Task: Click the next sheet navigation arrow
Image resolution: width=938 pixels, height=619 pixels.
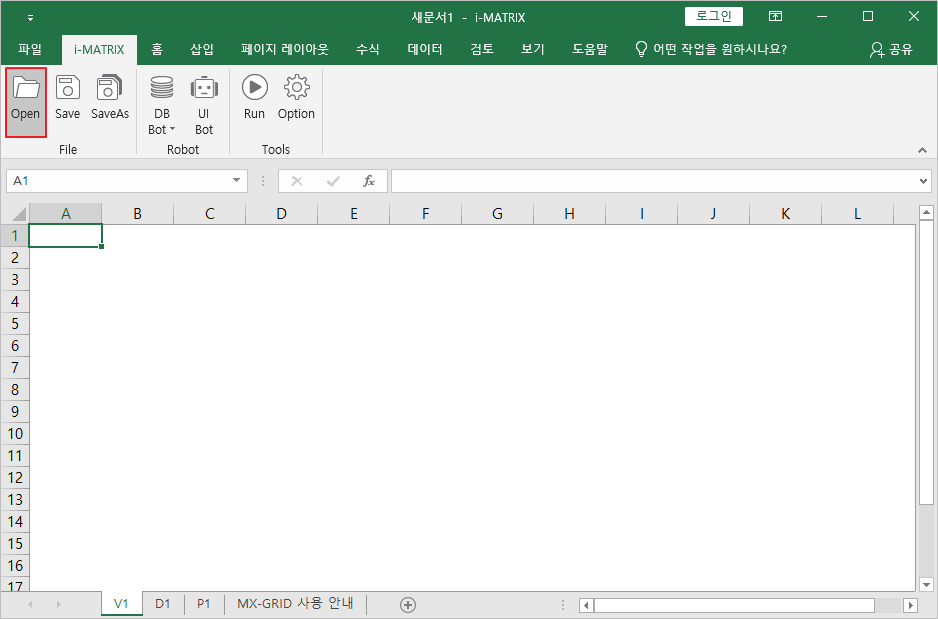Action: 59,605
